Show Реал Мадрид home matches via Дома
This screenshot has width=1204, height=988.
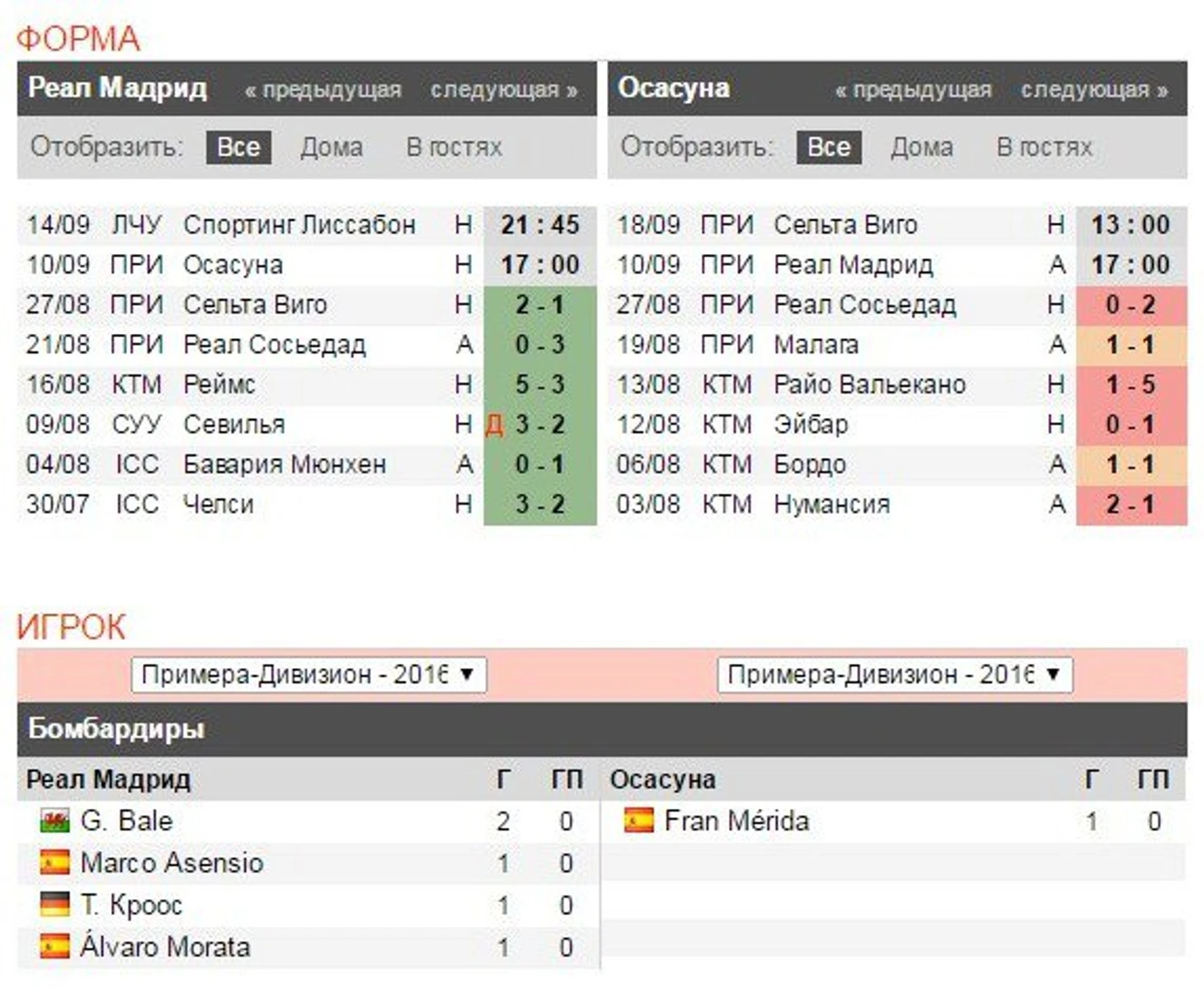click(332, 147)
